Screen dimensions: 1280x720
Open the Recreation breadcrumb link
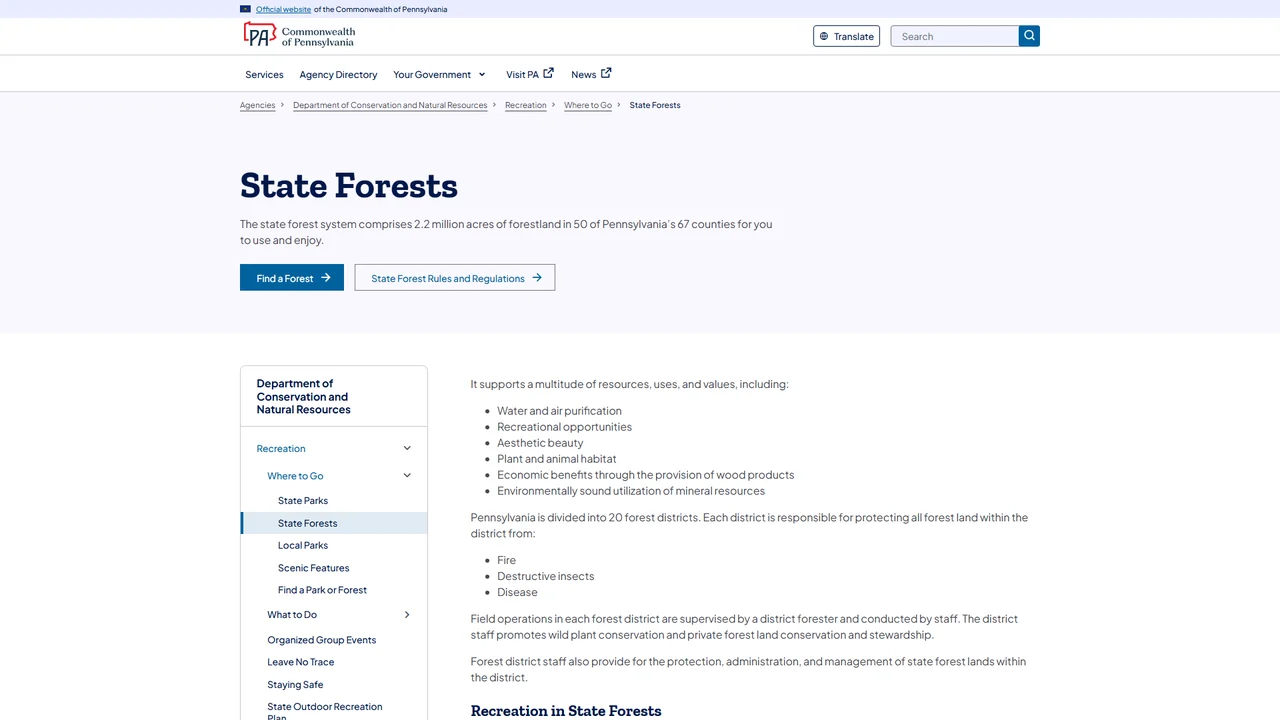526,105
